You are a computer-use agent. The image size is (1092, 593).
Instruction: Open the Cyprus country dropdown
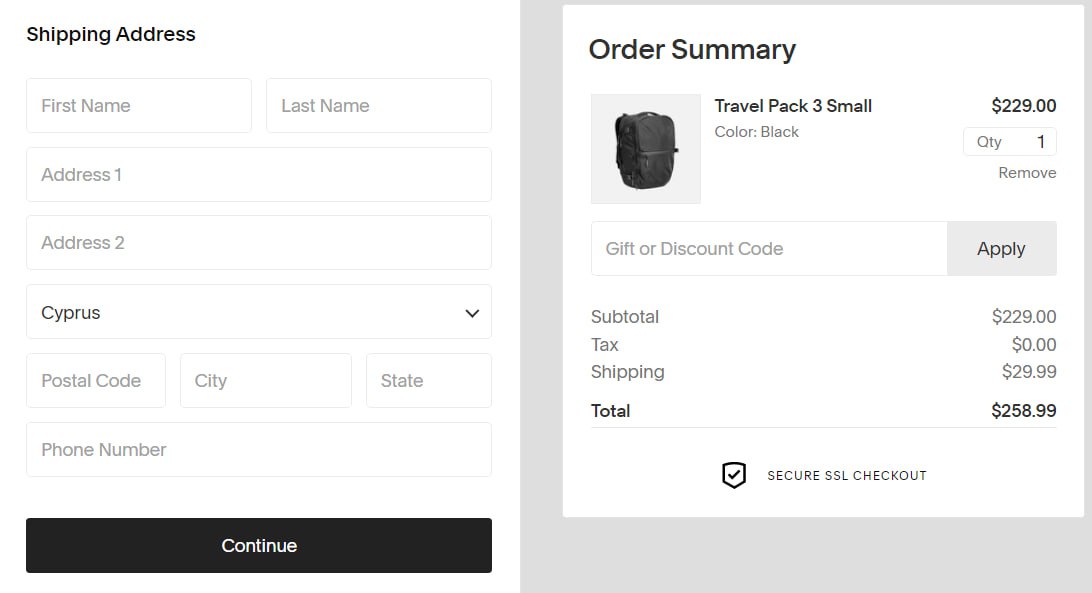coord(258,312)
